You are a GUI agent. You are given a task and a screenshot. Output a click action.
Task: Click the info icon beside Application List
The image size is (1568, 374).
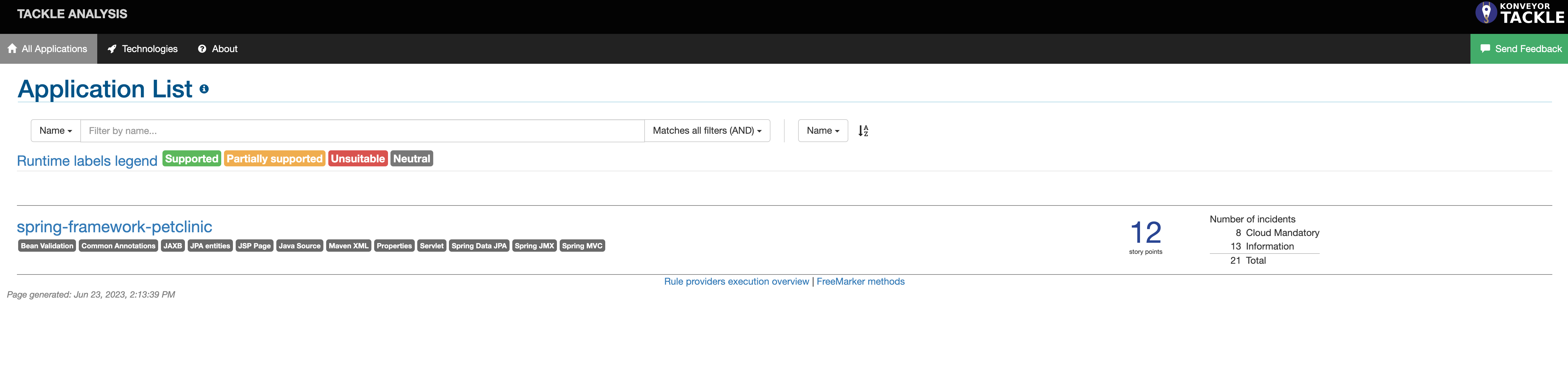(x=204, y=90)
